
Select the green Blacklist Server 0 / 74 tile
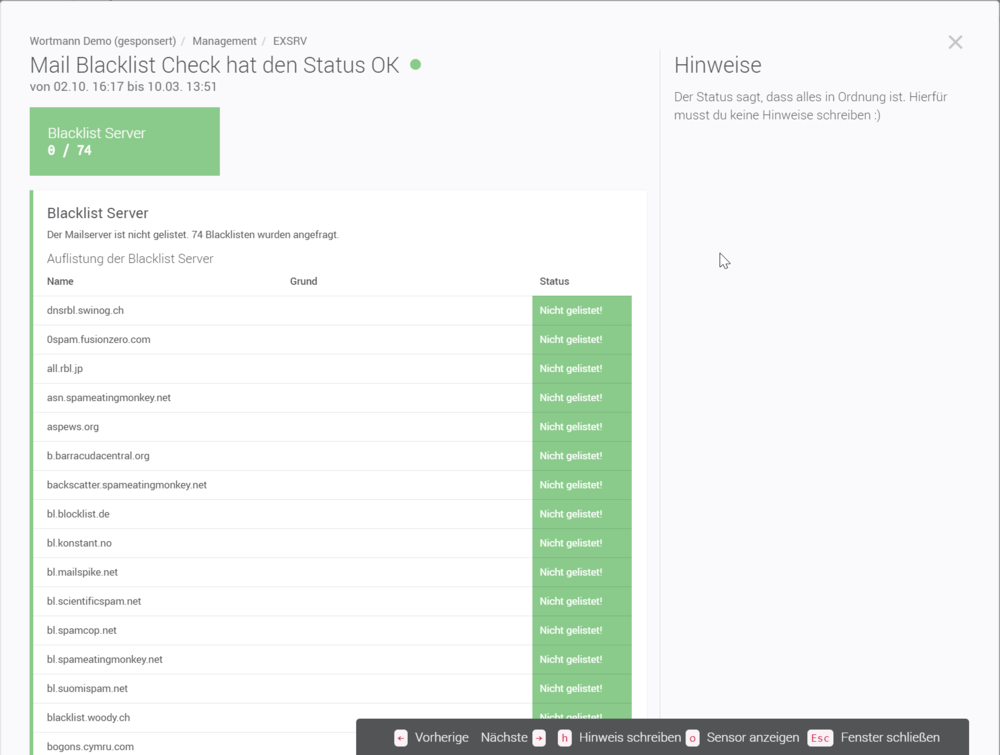pos(125,142)
